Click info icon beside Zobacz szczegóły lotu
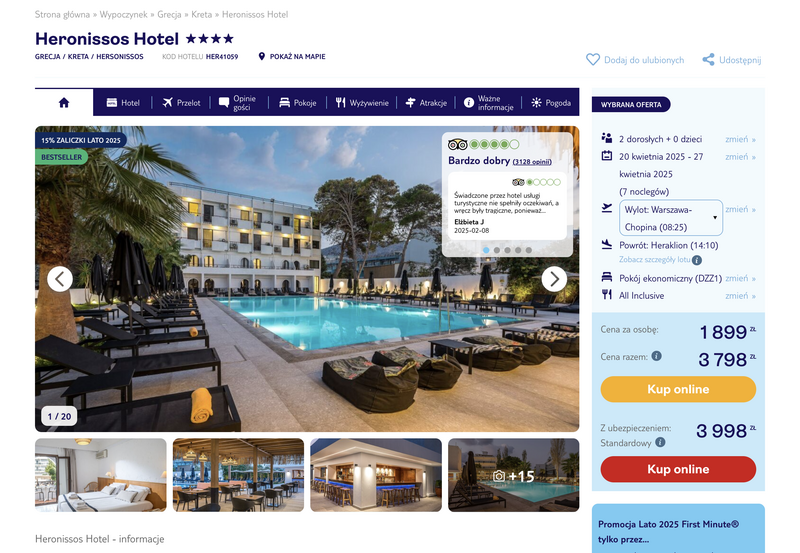The height and width of the screenshot is (553, 800). point(697,260)
